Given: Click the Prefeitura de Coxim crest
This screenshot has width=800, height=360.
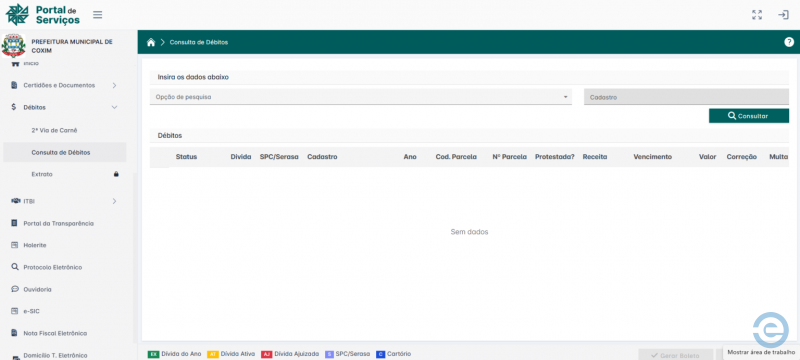Looking at the screenshot, I should coord(14,46).
